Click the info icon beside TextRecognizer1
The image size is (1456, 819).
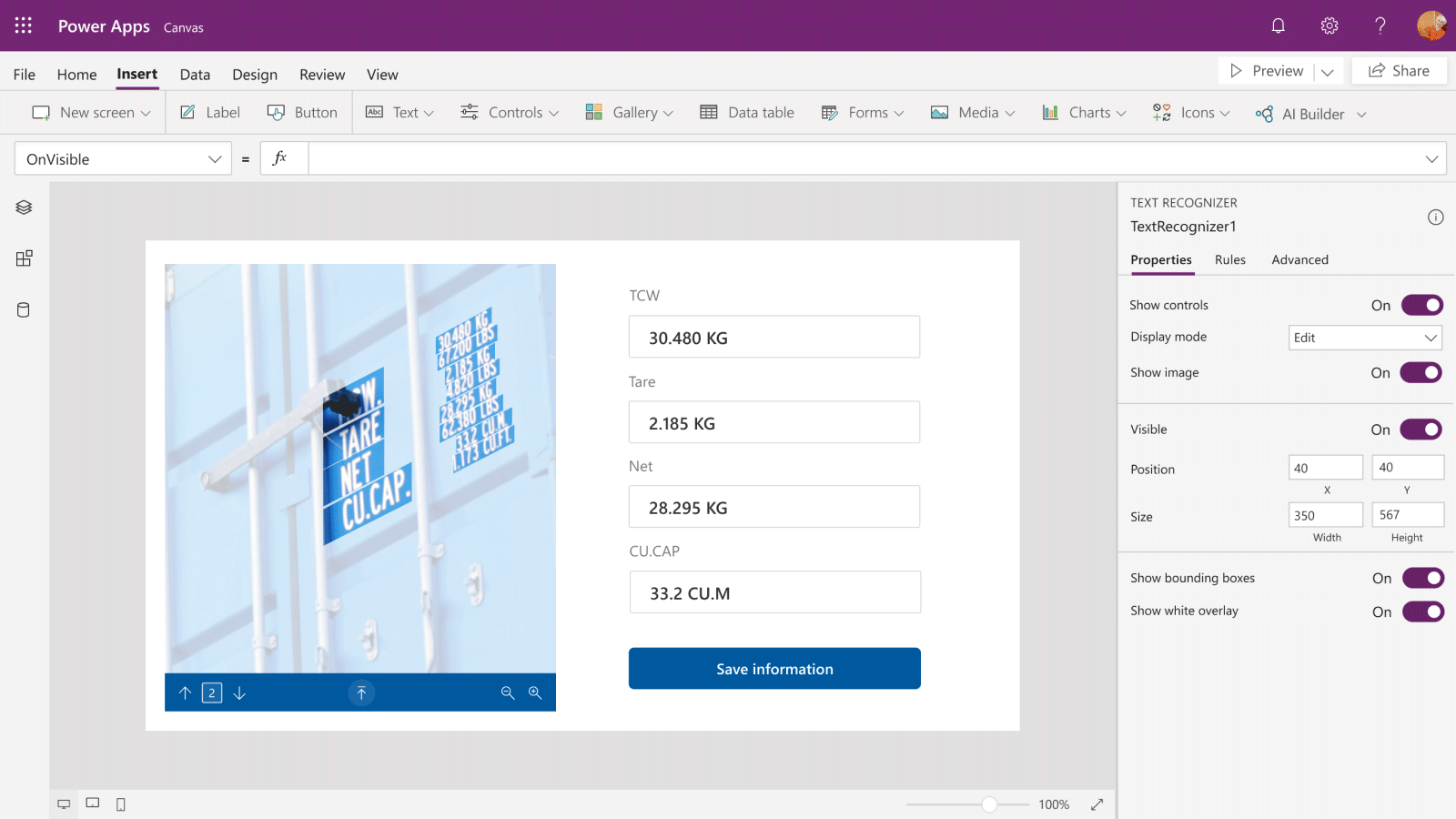1435,217
